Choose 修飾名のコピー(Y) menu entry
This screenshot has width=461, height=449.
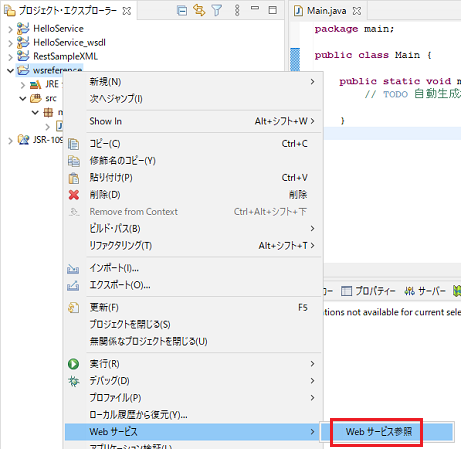193,161
